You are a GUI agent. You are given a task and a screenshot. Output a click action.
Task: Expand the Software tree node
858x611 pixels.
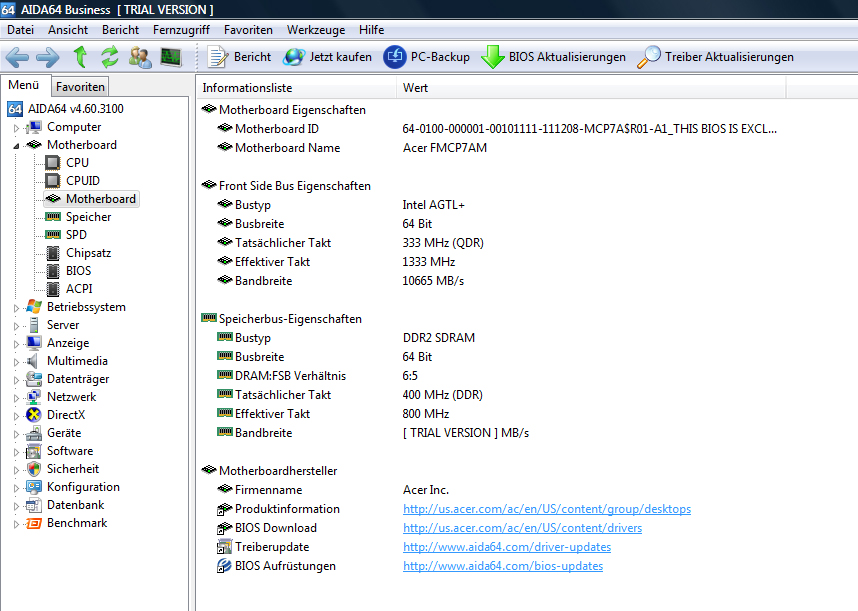coord(16,452)
